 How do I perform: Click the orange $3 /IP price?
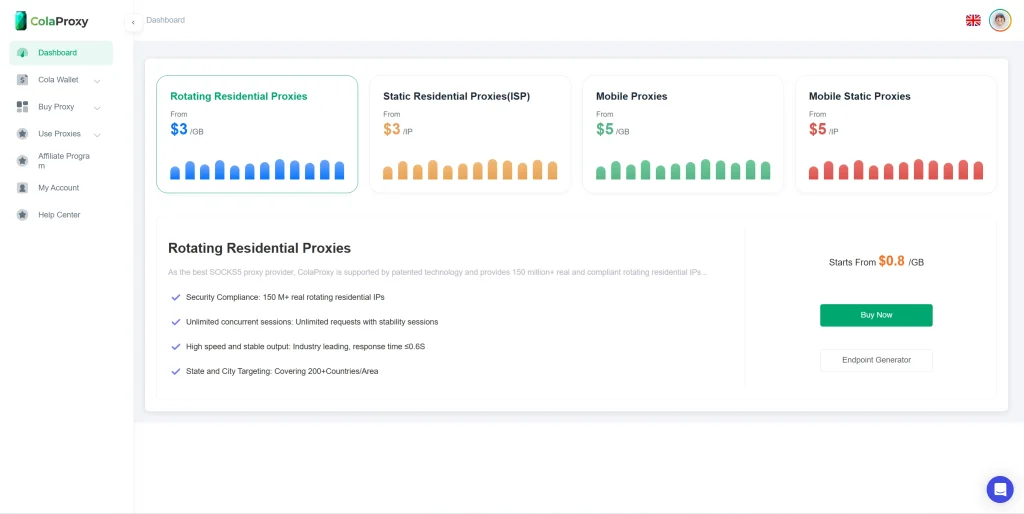[x=398, y=129]
